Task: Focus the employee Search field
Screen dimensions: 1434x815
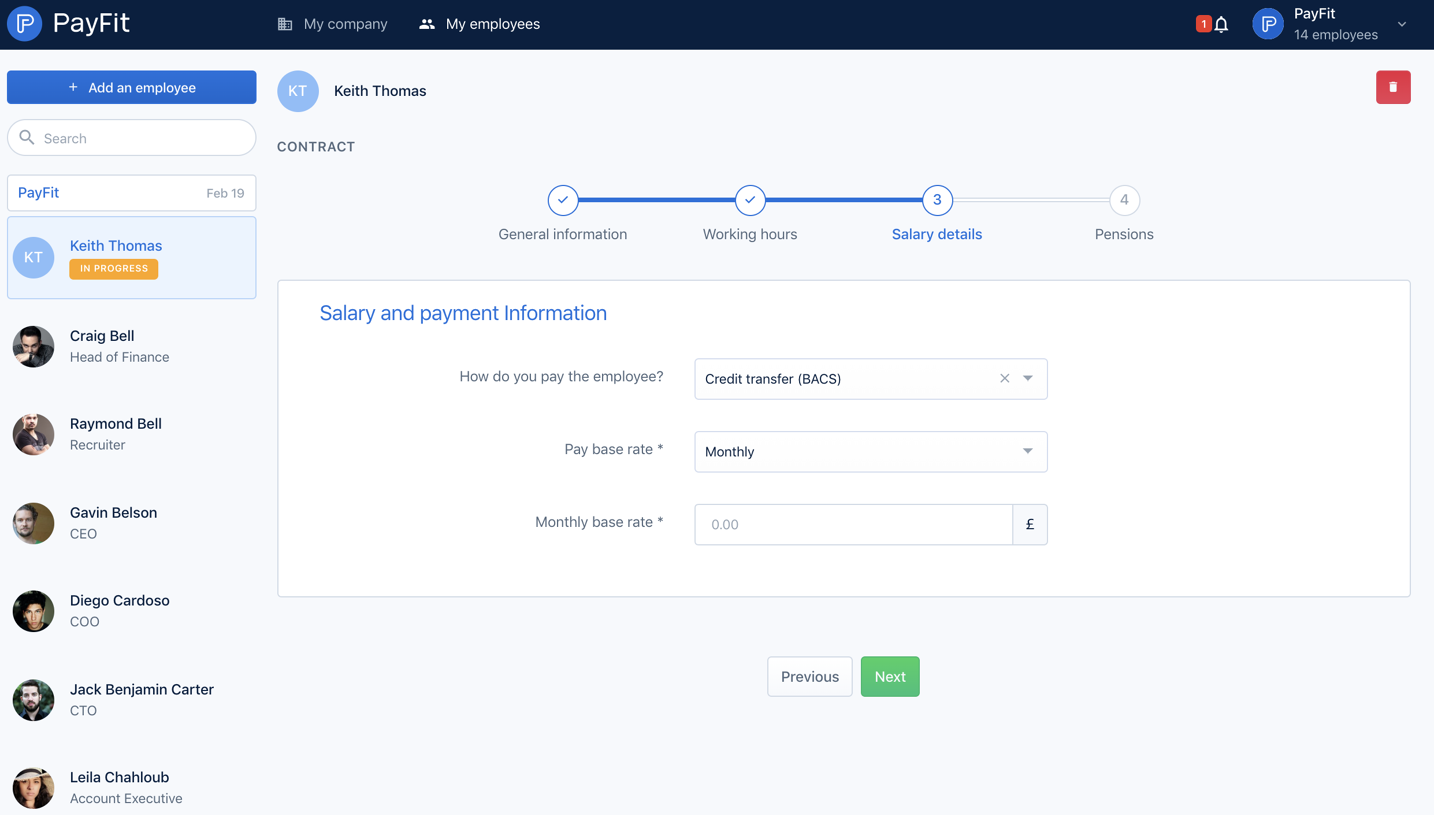Action: (132, 138)
